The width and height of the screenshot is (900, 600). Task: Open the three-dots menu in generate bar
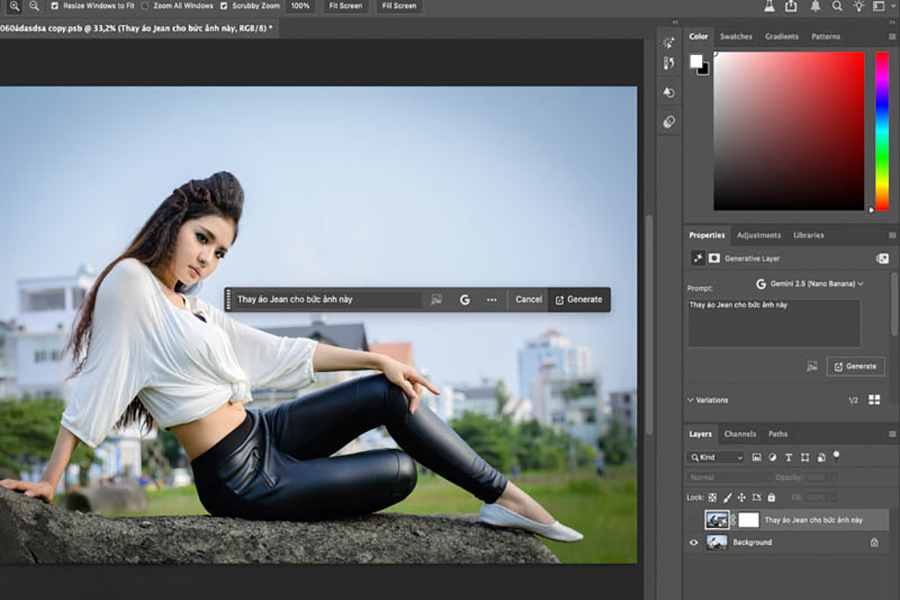point(492,299)
